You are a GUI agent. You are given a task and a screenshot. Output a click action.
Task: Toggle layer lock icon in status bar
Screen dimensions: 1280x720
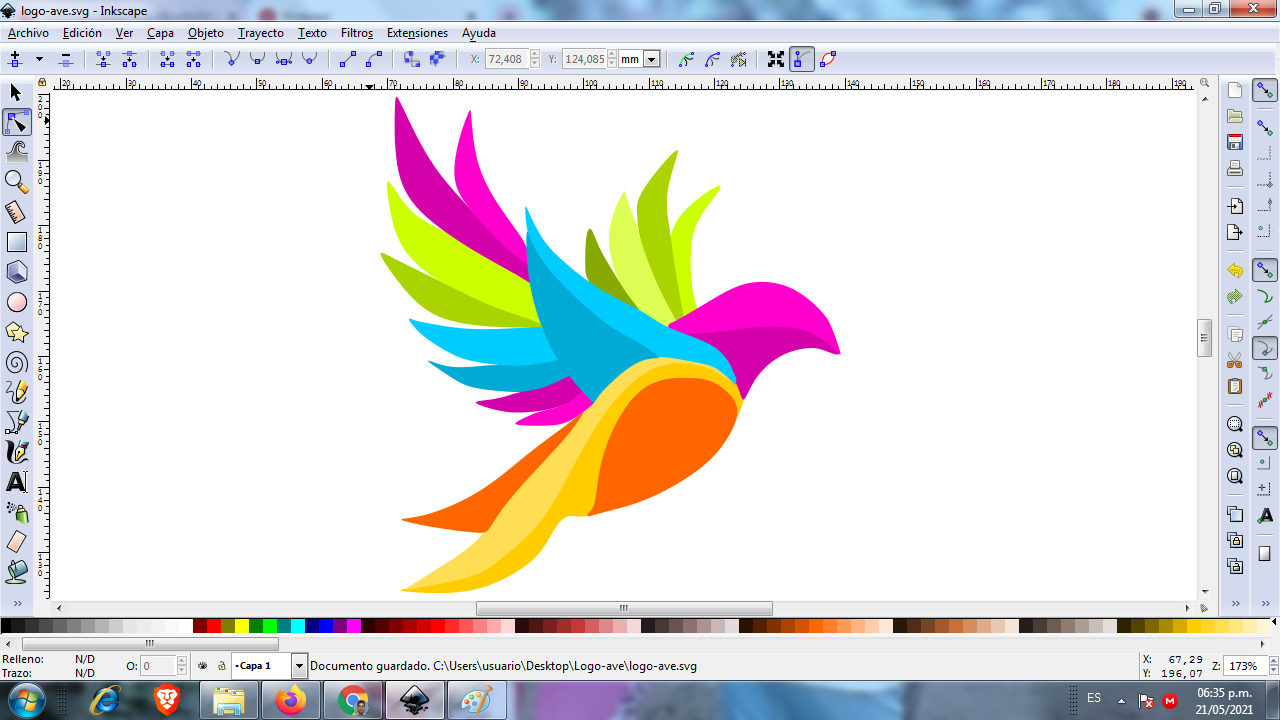(x=221, y=665)
